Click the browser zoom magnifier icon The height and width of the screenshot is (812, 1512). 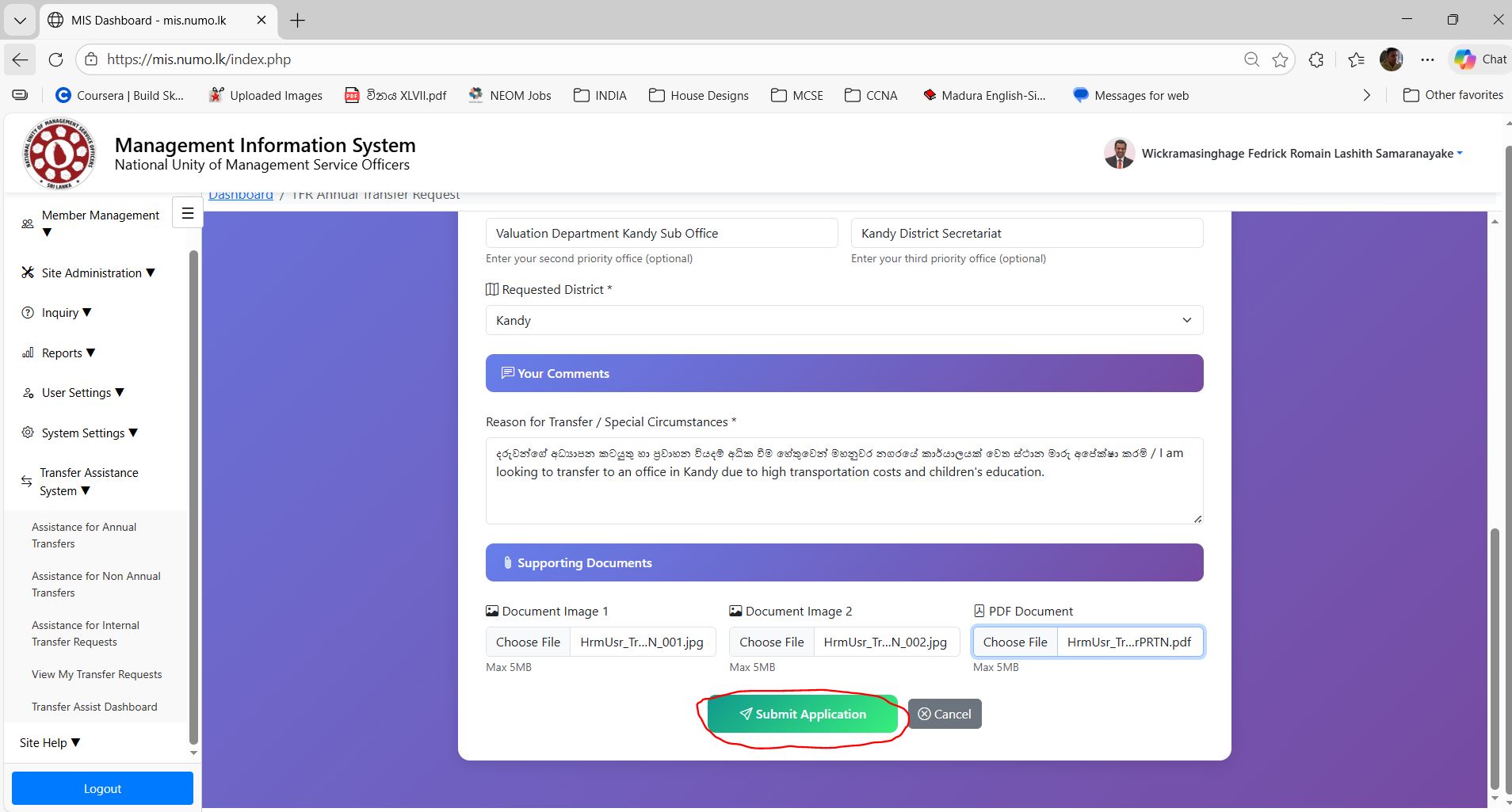1251,59
